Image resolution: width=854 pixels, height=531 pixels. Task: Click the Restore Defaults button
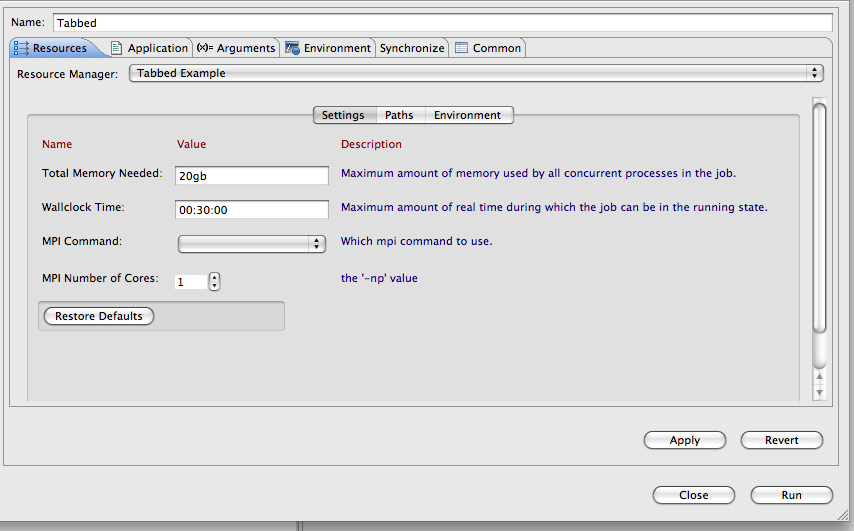tap(99, 316)
